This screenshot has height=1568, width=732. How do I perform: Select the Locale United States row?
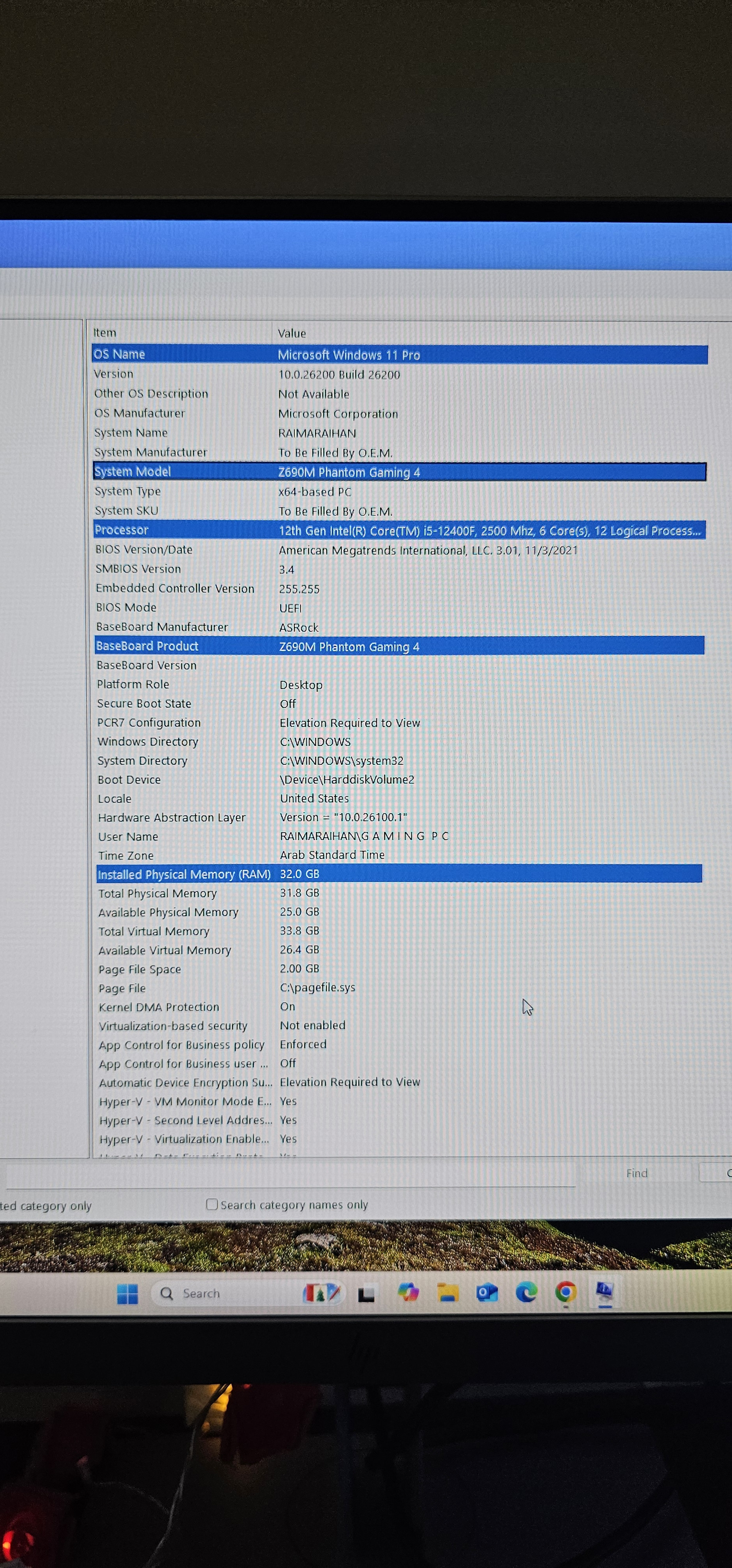pyautogui.click(x=400, y=799)
